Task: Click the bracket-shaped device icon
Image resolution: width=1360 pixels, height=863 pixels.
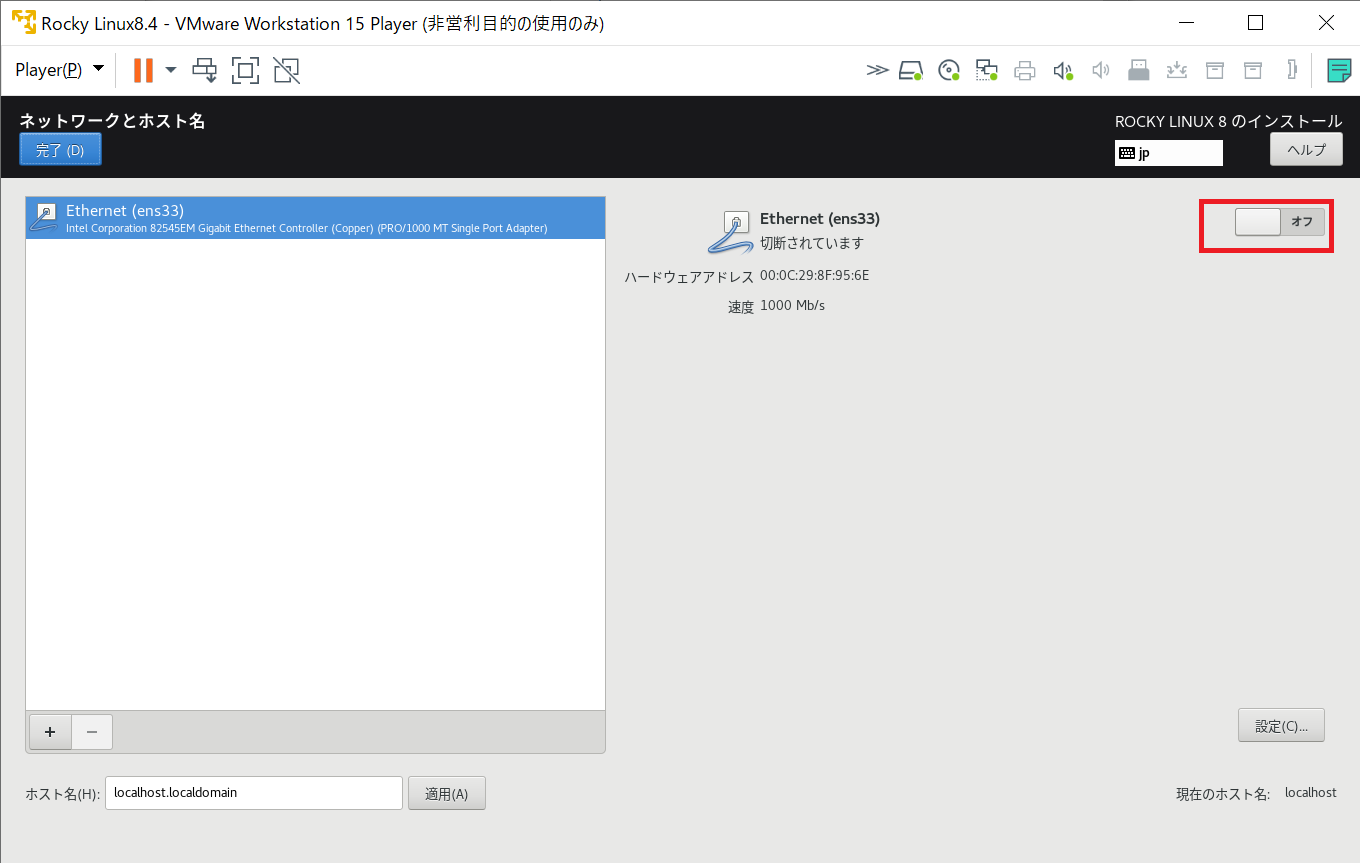Action: pos(1292,70)
